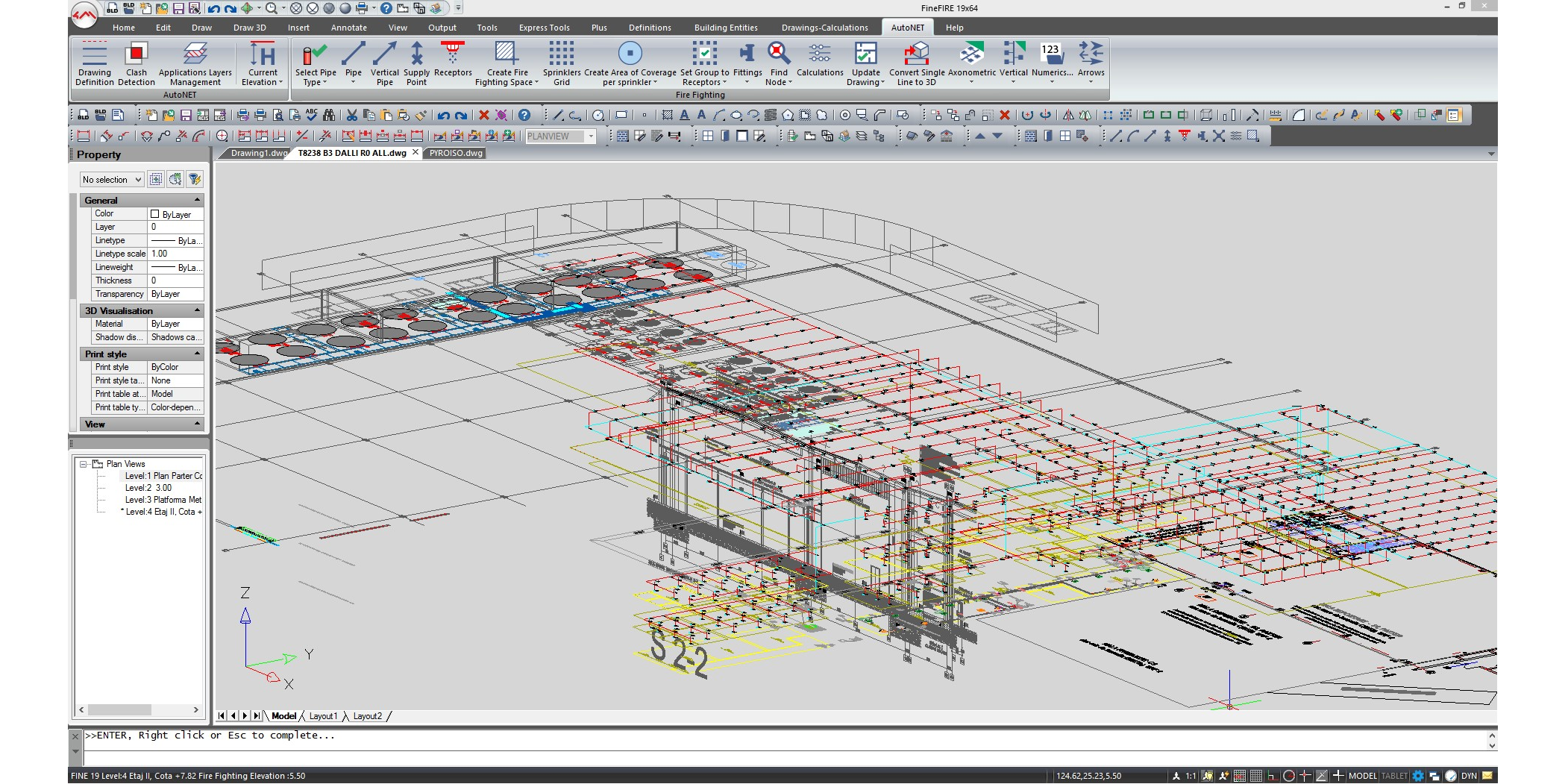The image size is (1568, 784).
Task: Switch to the PYROISO.dwg document tab
Action: tap(456, 153)
